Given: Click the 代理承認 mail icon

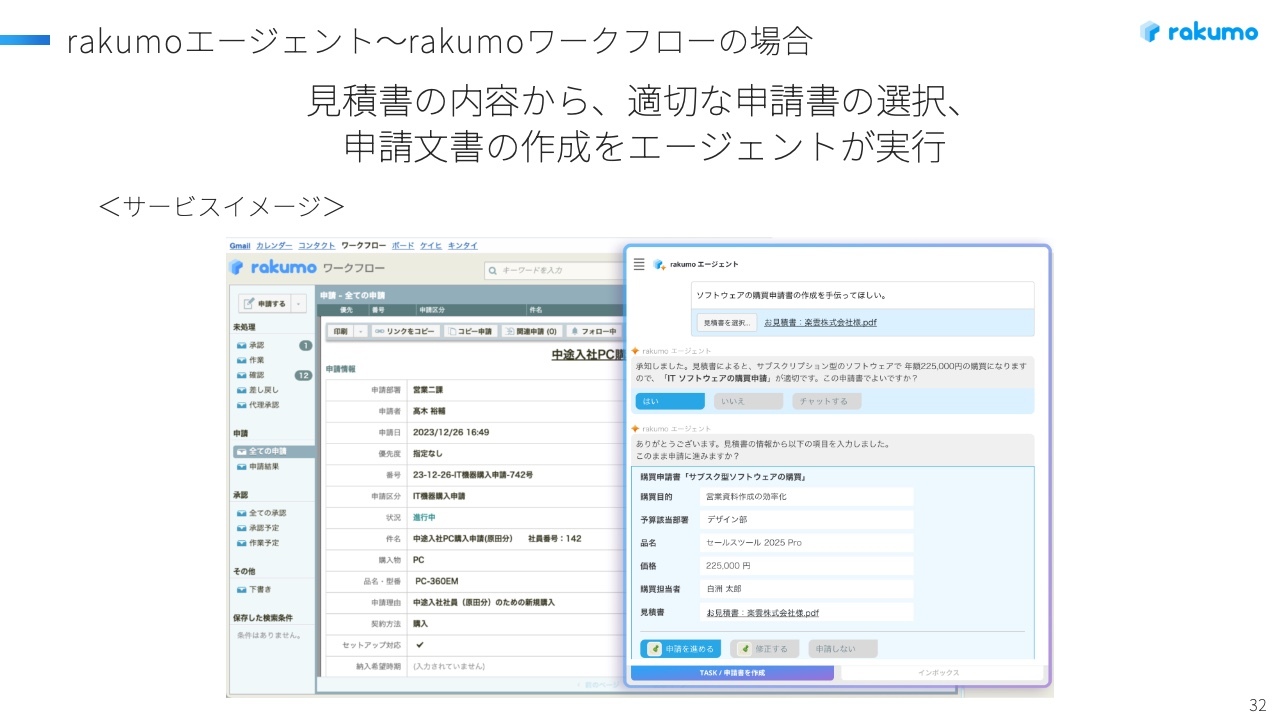Looking at the screenshot, I should click(x=242, y=405).
